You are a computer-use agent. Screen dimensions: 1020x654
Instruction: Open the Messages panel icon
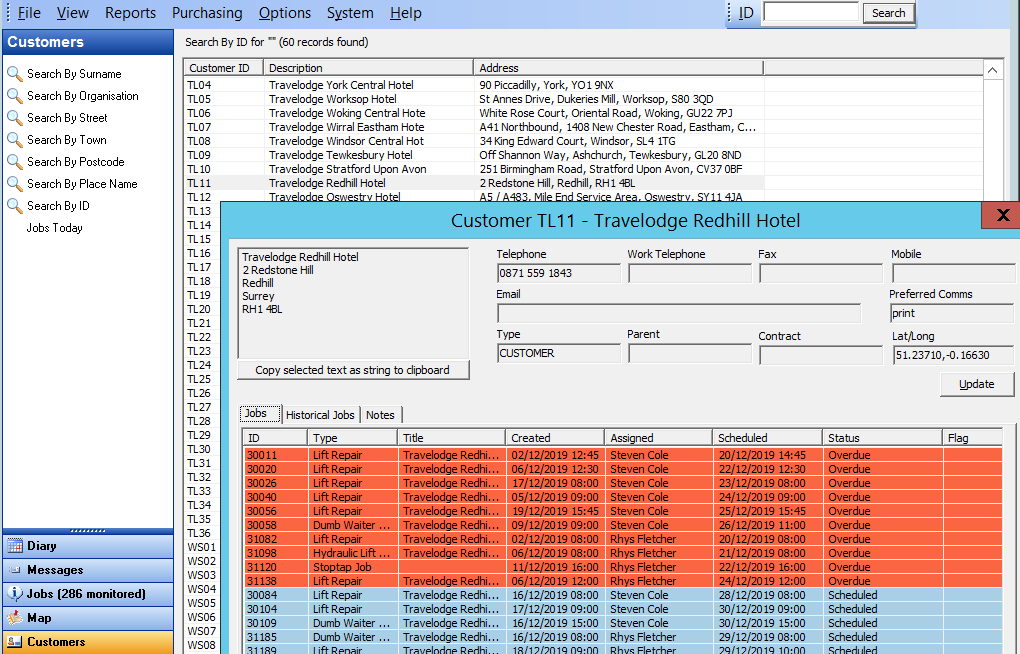(x=15, y=570)
